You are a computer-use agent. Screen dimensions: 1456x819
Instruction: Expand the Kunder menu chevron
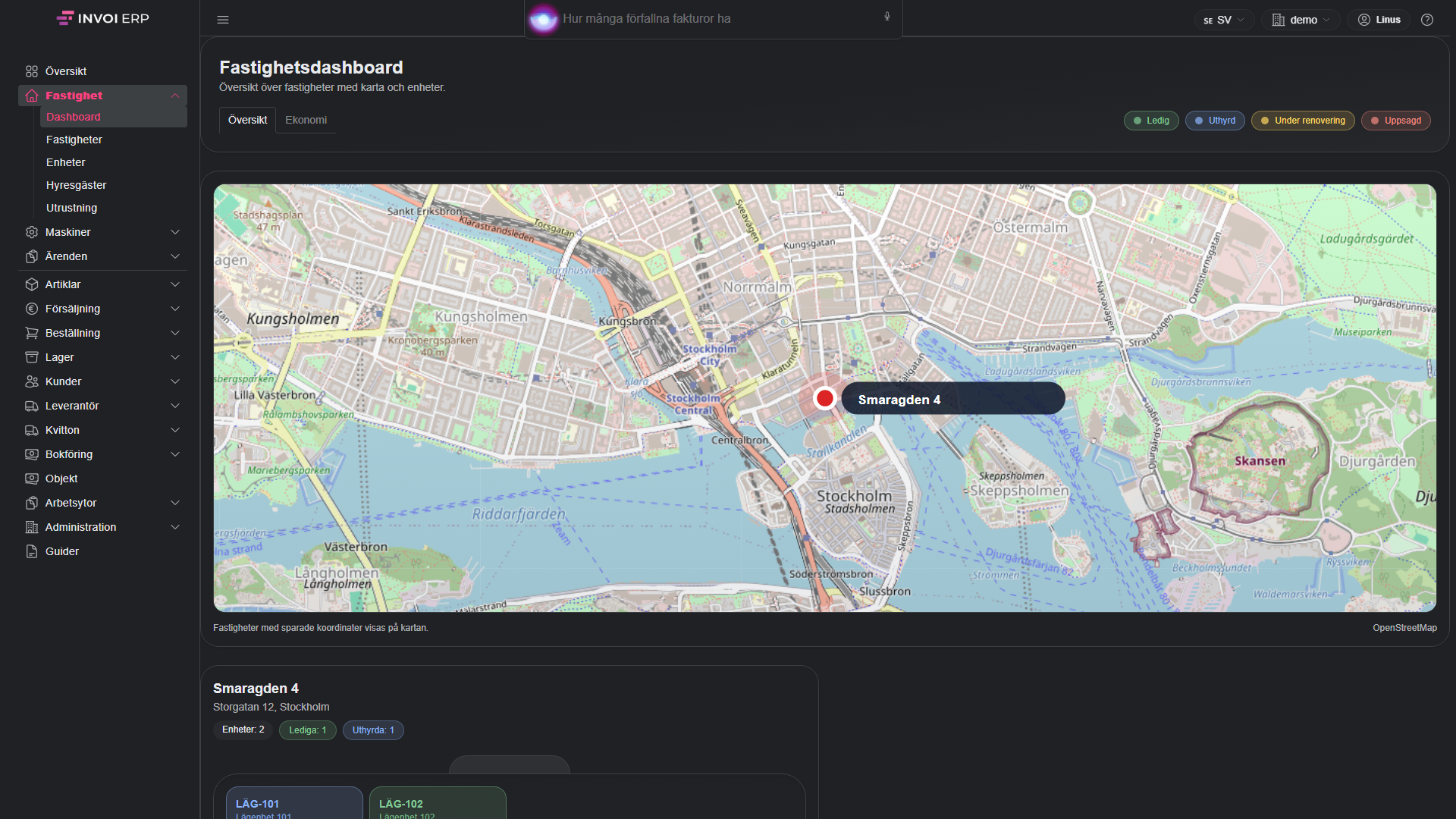[x=175, y=381]
